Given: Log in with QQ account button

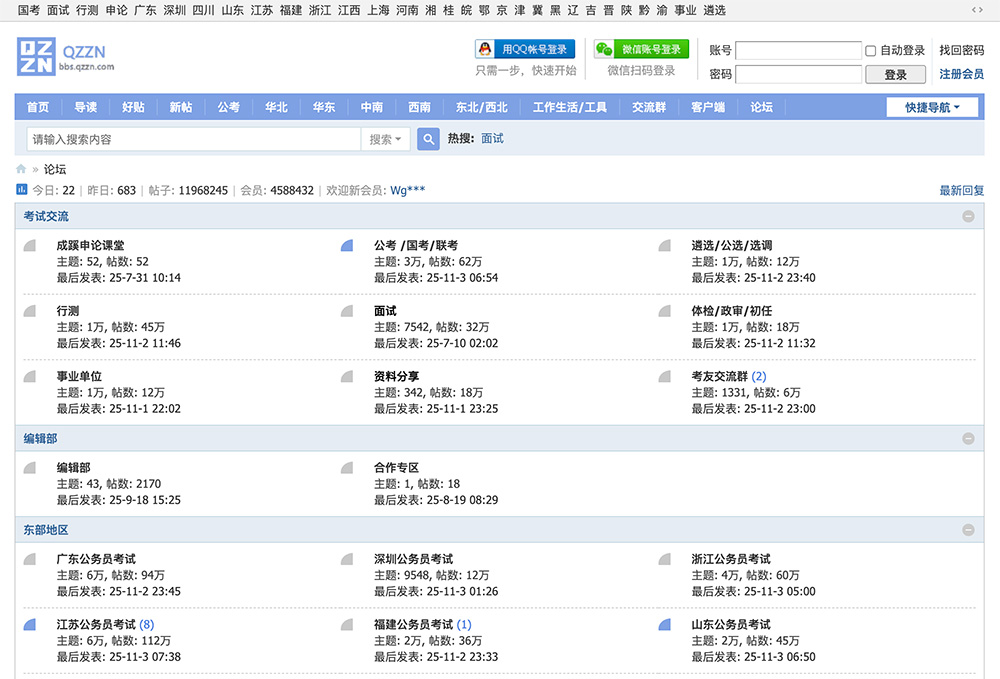Looking at the screenshot, I should 525,49.
